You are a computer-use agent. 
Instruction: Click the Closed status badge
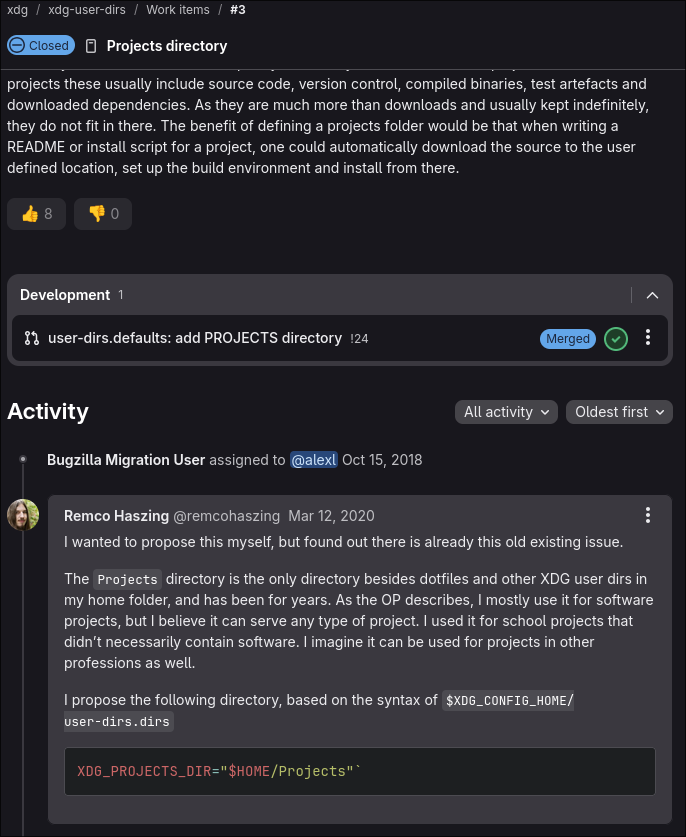[41, 45]
